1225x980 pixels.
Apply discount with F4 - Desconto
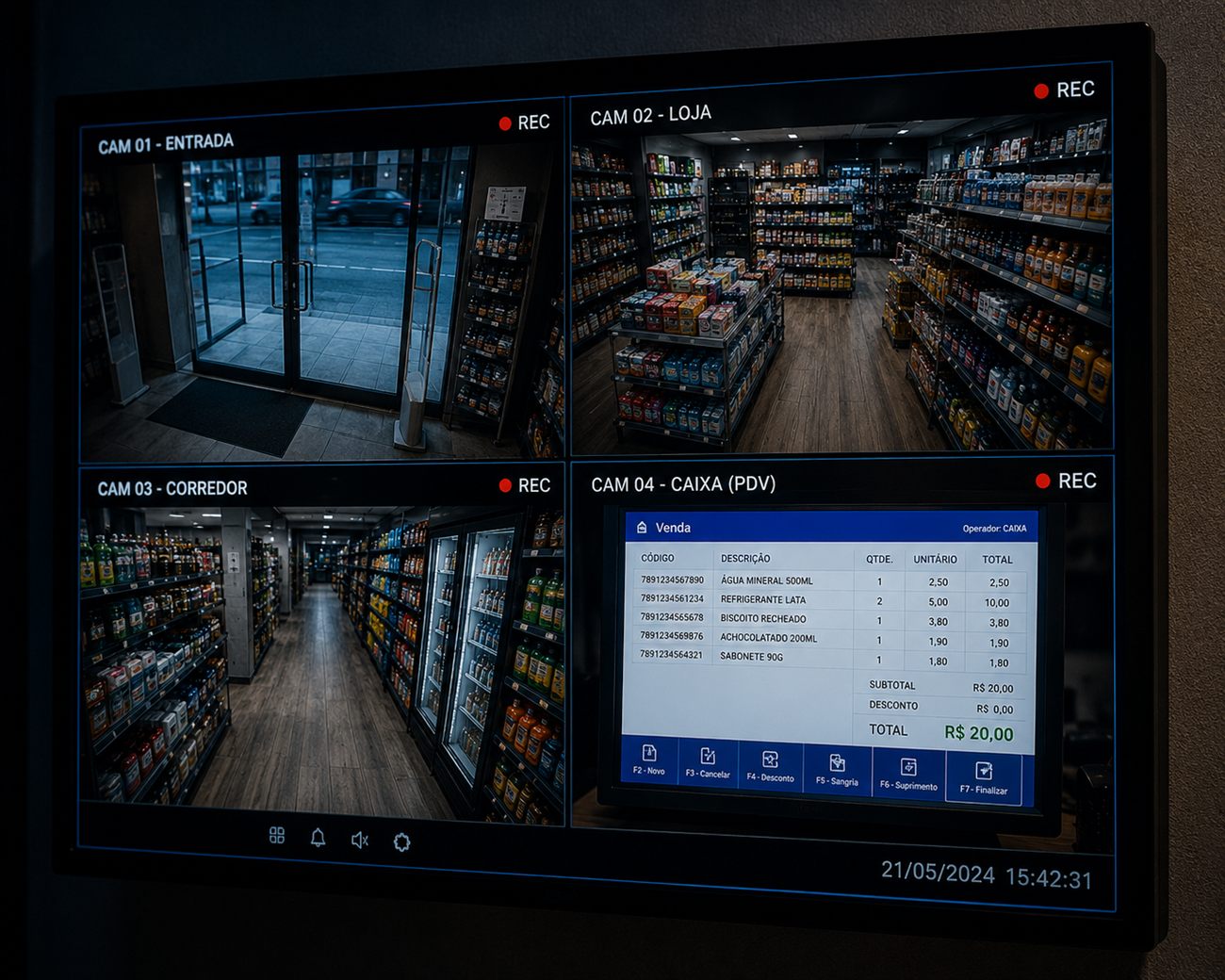(770, 767)
